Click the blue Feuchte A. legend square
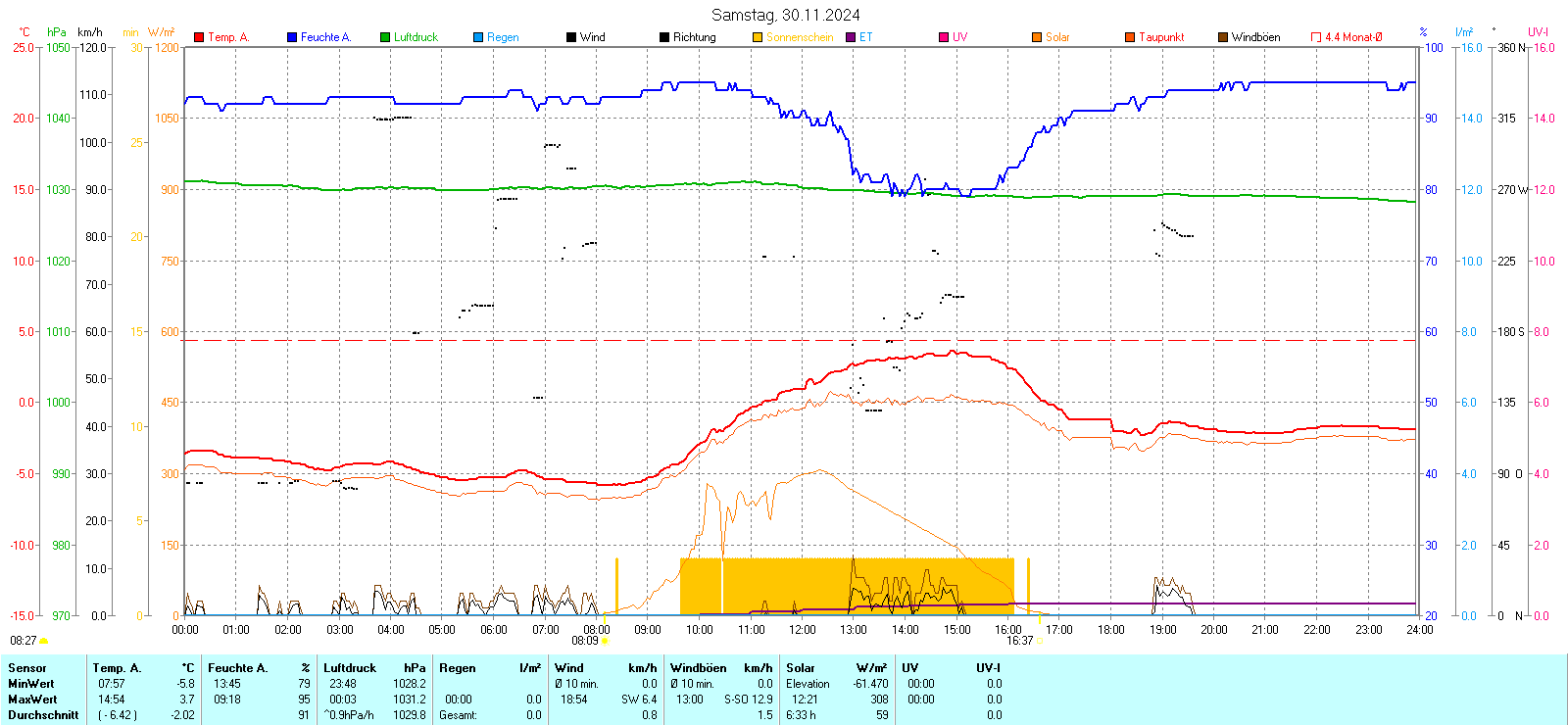Screen dimensions: 1568x725 pos(292,37)
